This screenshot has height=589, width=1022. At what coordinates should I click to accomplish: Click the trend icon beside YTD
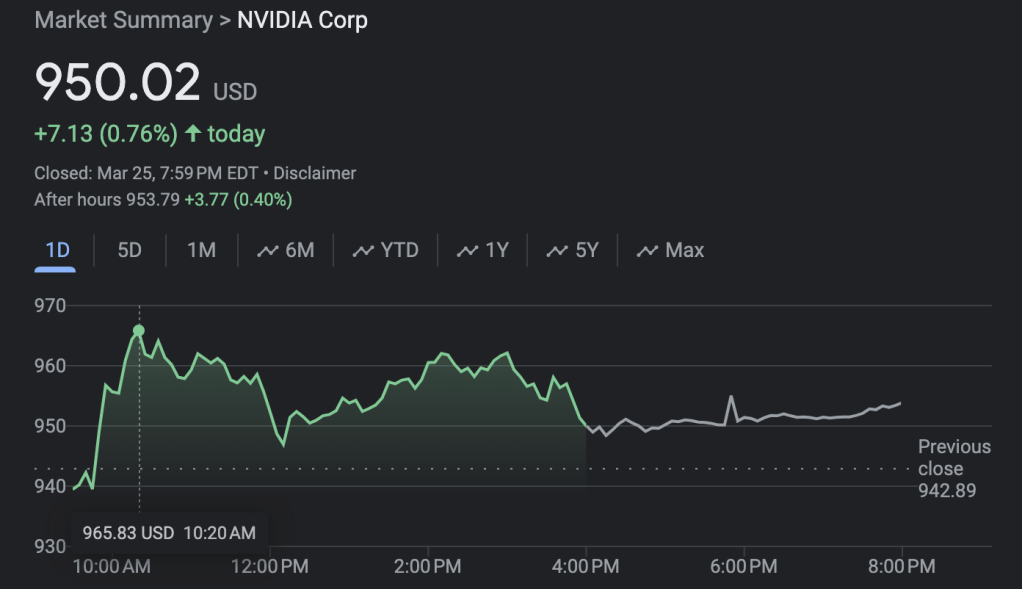coord(363,251)
